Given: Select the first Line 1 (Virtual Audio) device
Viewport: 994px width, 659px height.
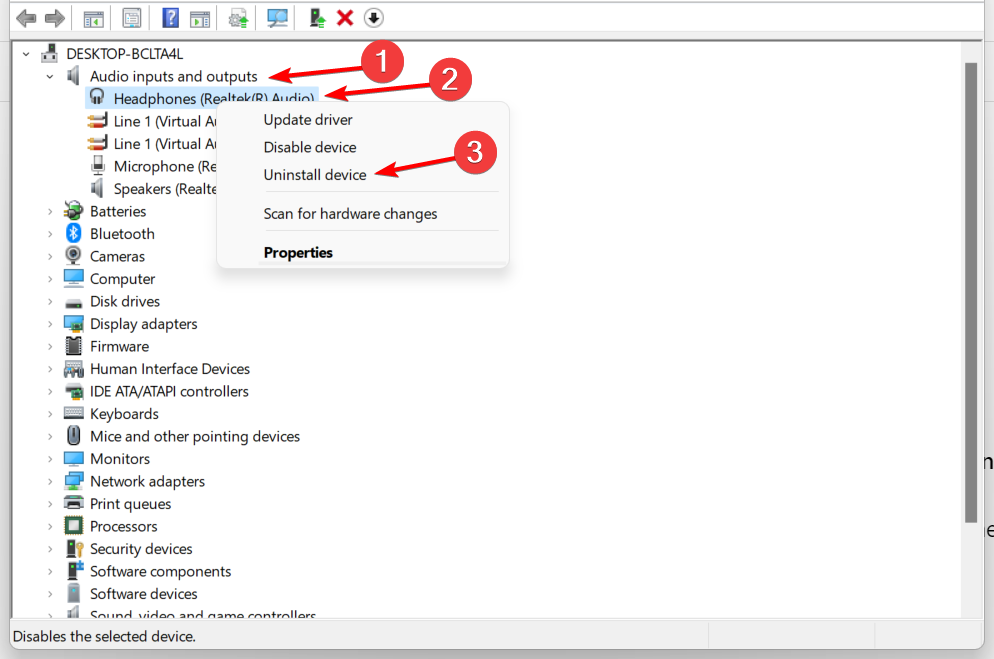Looking at the screenshot, I should tap(165, 121).
